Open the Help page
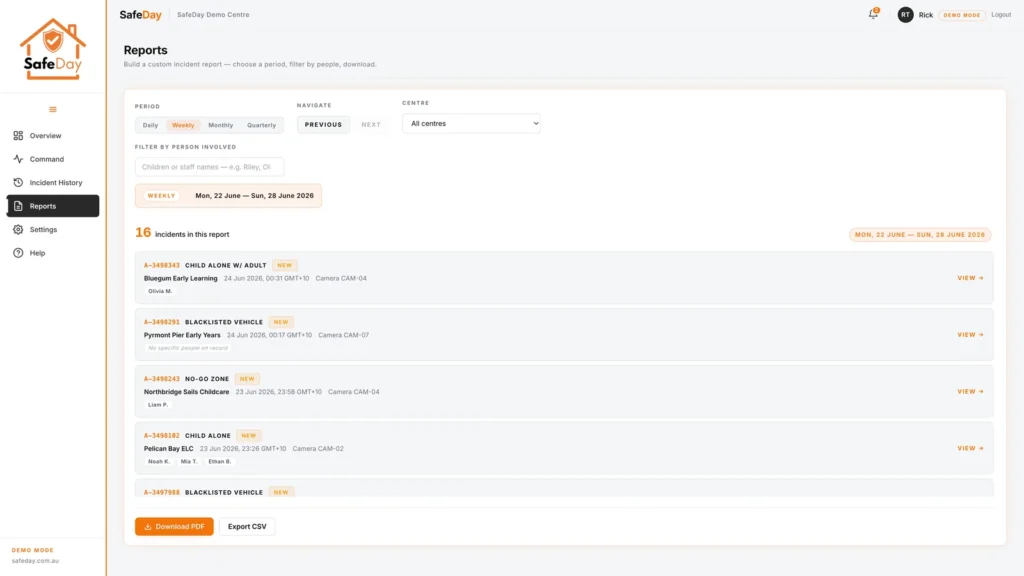This screenshot has height=576, width=1024. [x=53, y=253]
